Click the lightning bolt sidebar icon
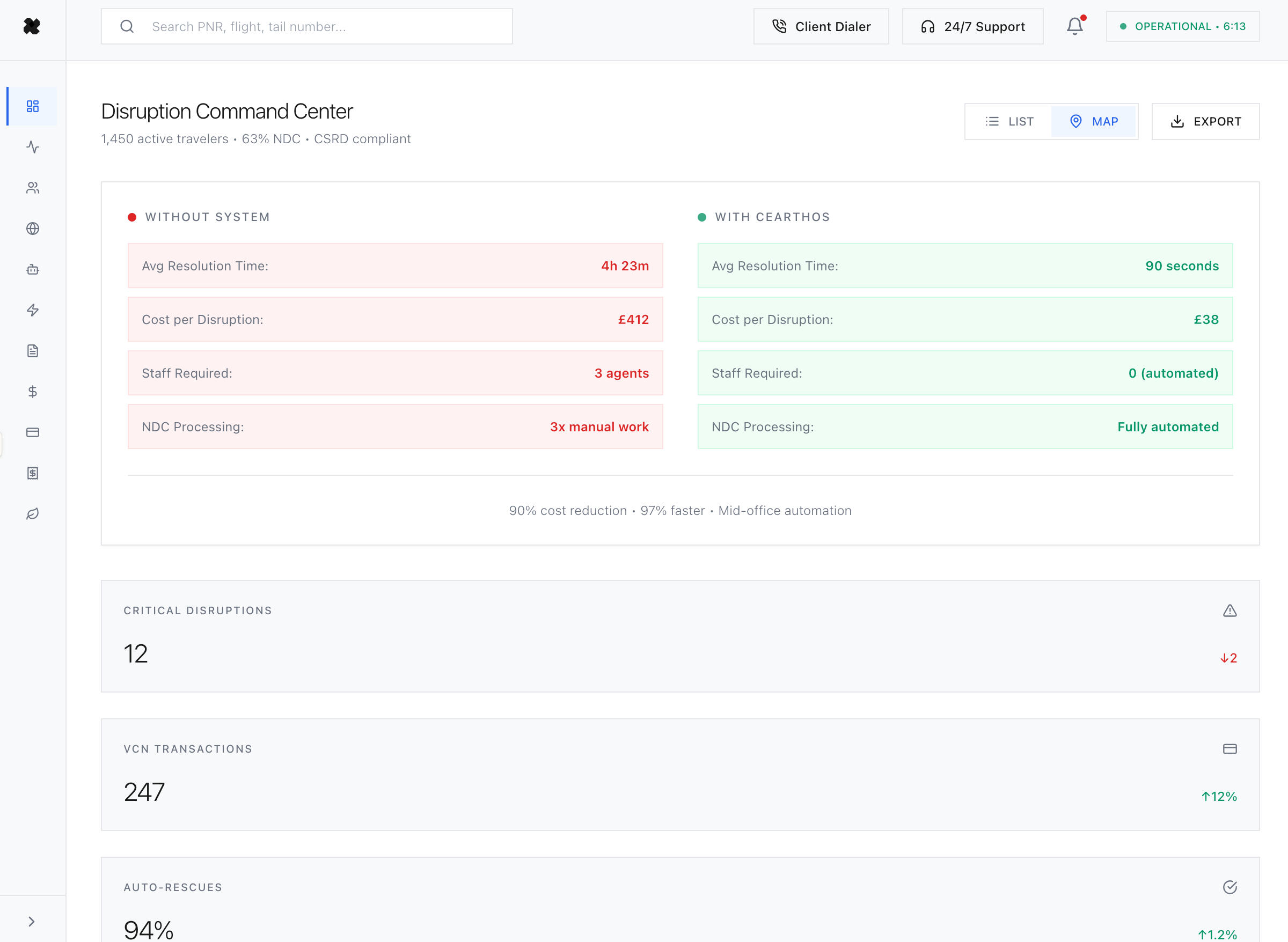The image size is (1288, 942). pos(33,310)
